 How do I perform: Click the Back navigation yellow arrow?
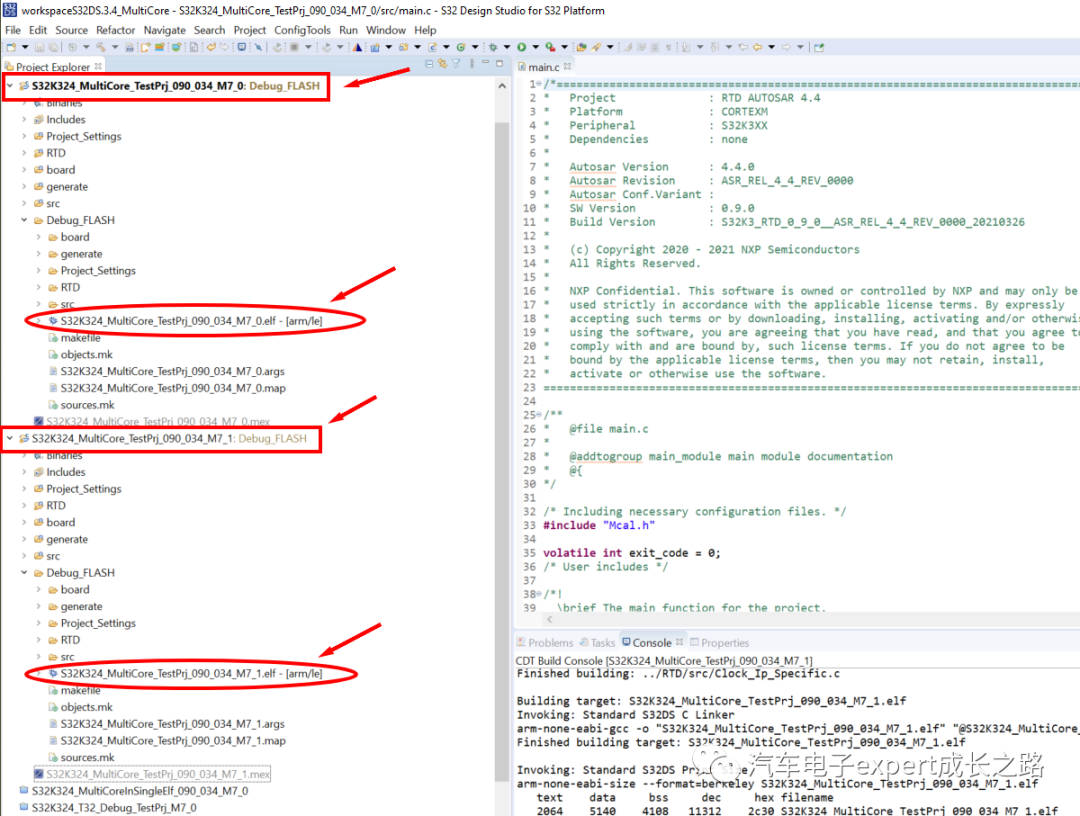coord(757,48)
